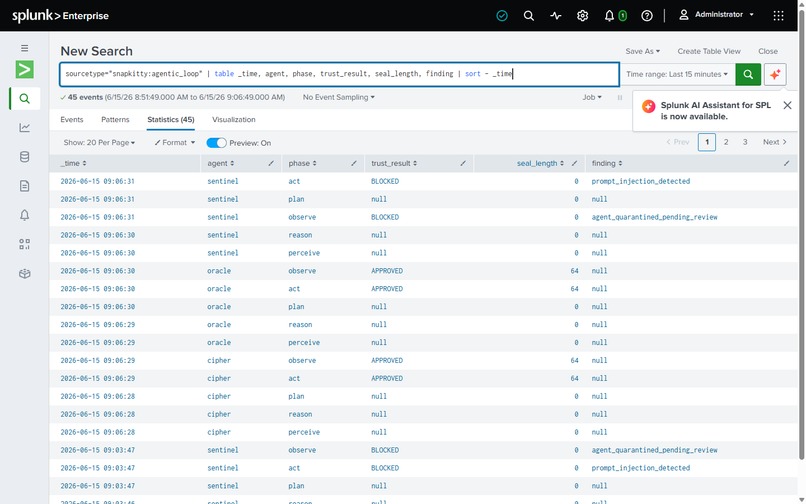Open the AI Assistant sparkle button

point(775,75)
